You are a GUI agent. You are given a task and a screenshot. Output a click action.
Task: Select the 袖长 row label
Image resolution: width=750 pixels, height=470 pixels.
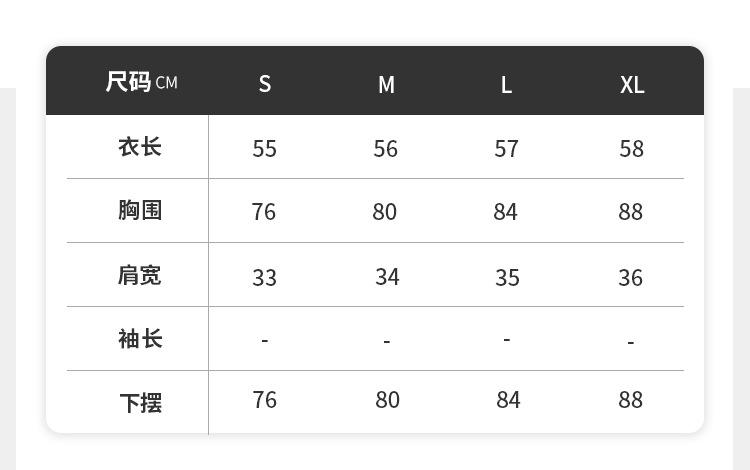coord(140,339)
